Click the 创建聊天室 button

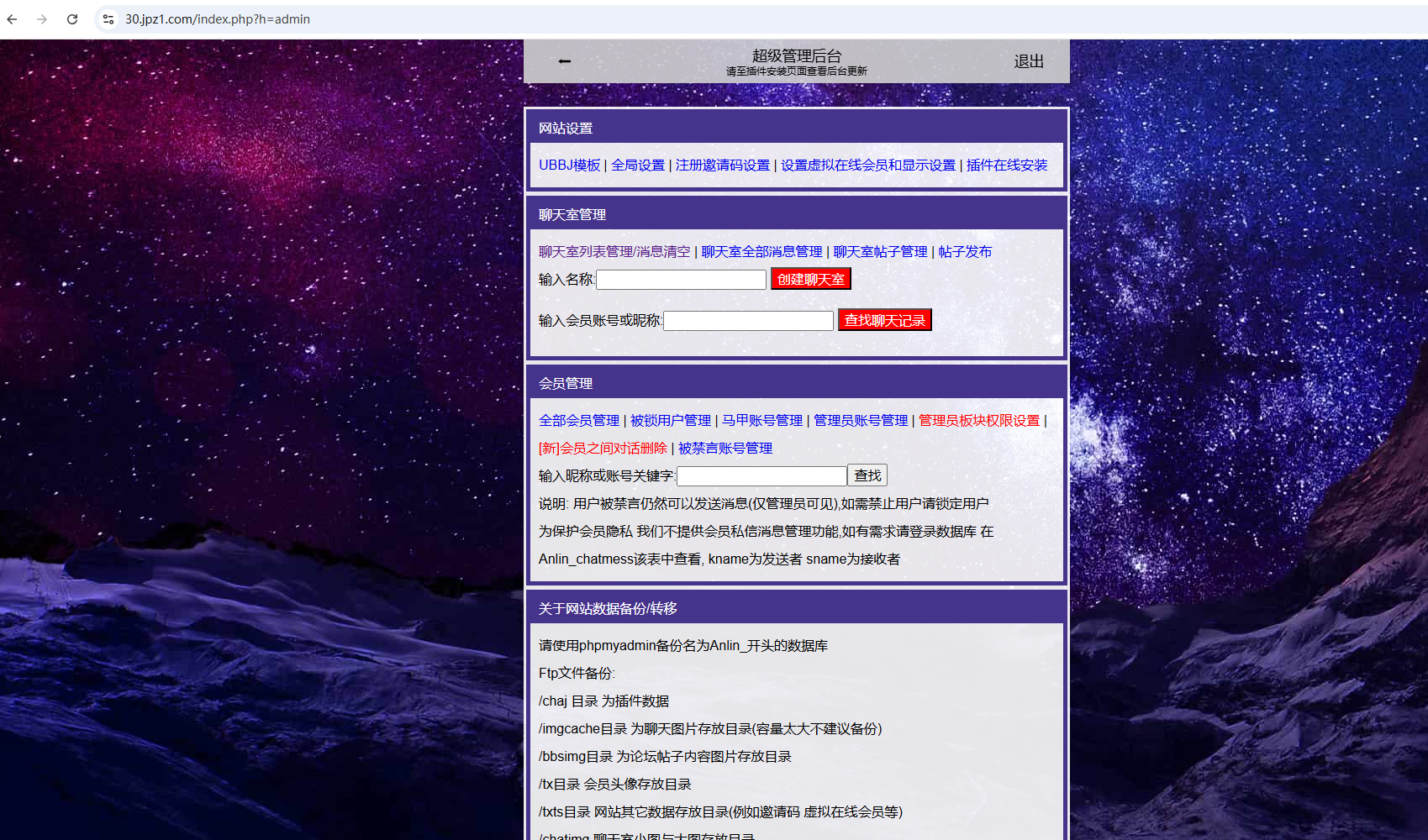pos(810,279)
